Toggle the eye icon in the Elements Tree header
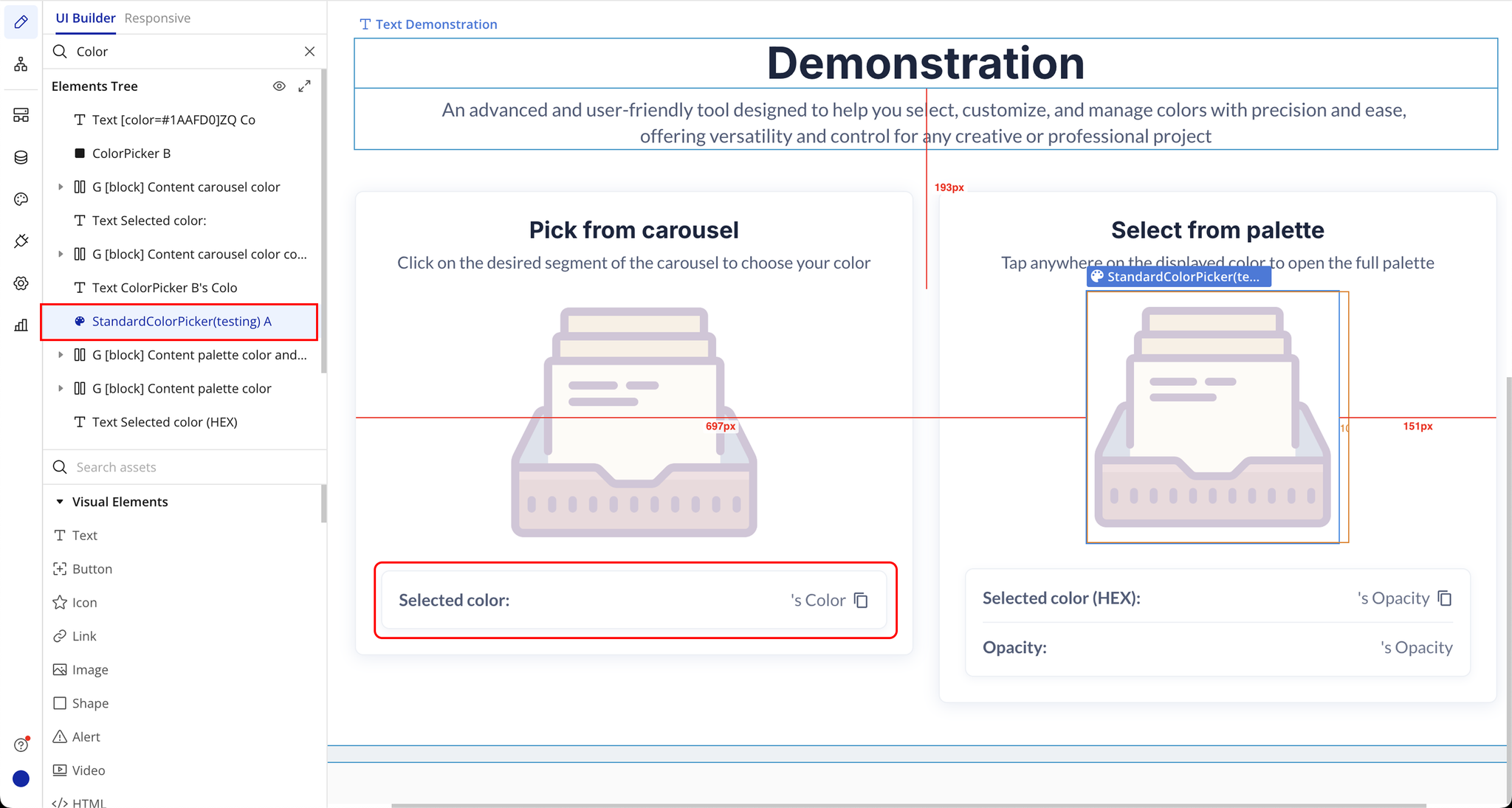This screenshot has width=1512, height=808. (x=279, y=86)
